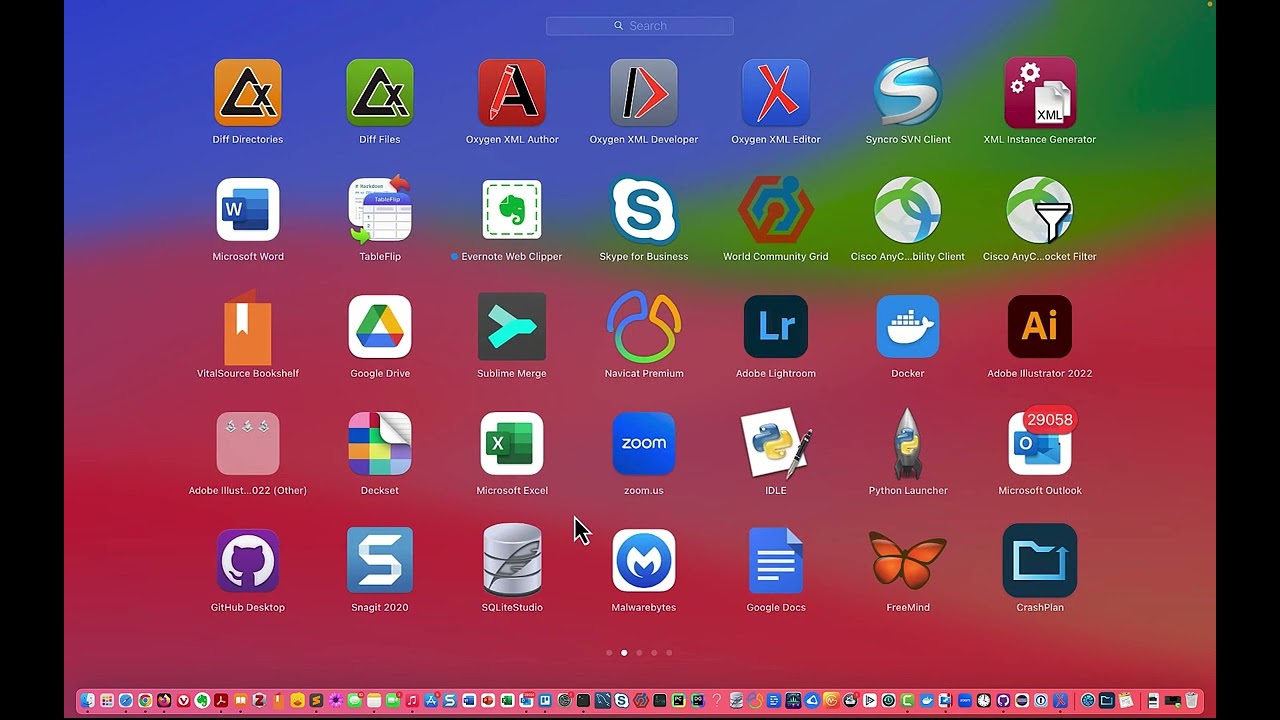
Task: Launch SQLiteStudio in Launchpad grid
Action: point(512,561)
